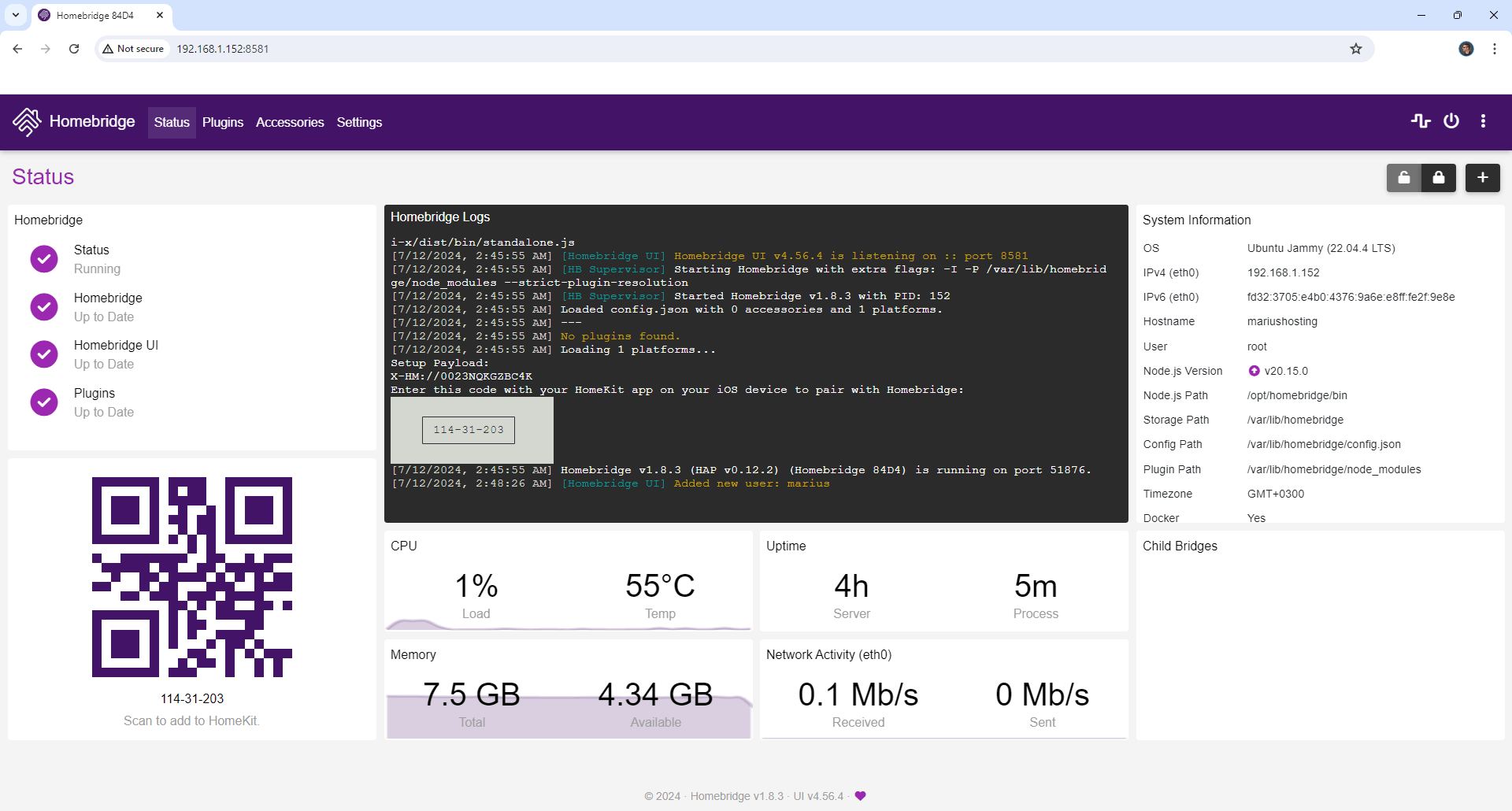1512x811 pixels.
Task: Open Chrome three-dot menu
Action: pyautogui.click(x=1495, y=49)
